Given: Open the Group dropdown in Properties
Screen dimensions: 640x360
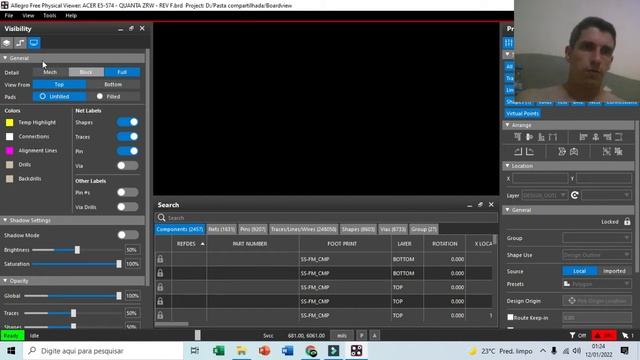Looking at the screenshot, I should pyautogui.click(x=597, y=238).
